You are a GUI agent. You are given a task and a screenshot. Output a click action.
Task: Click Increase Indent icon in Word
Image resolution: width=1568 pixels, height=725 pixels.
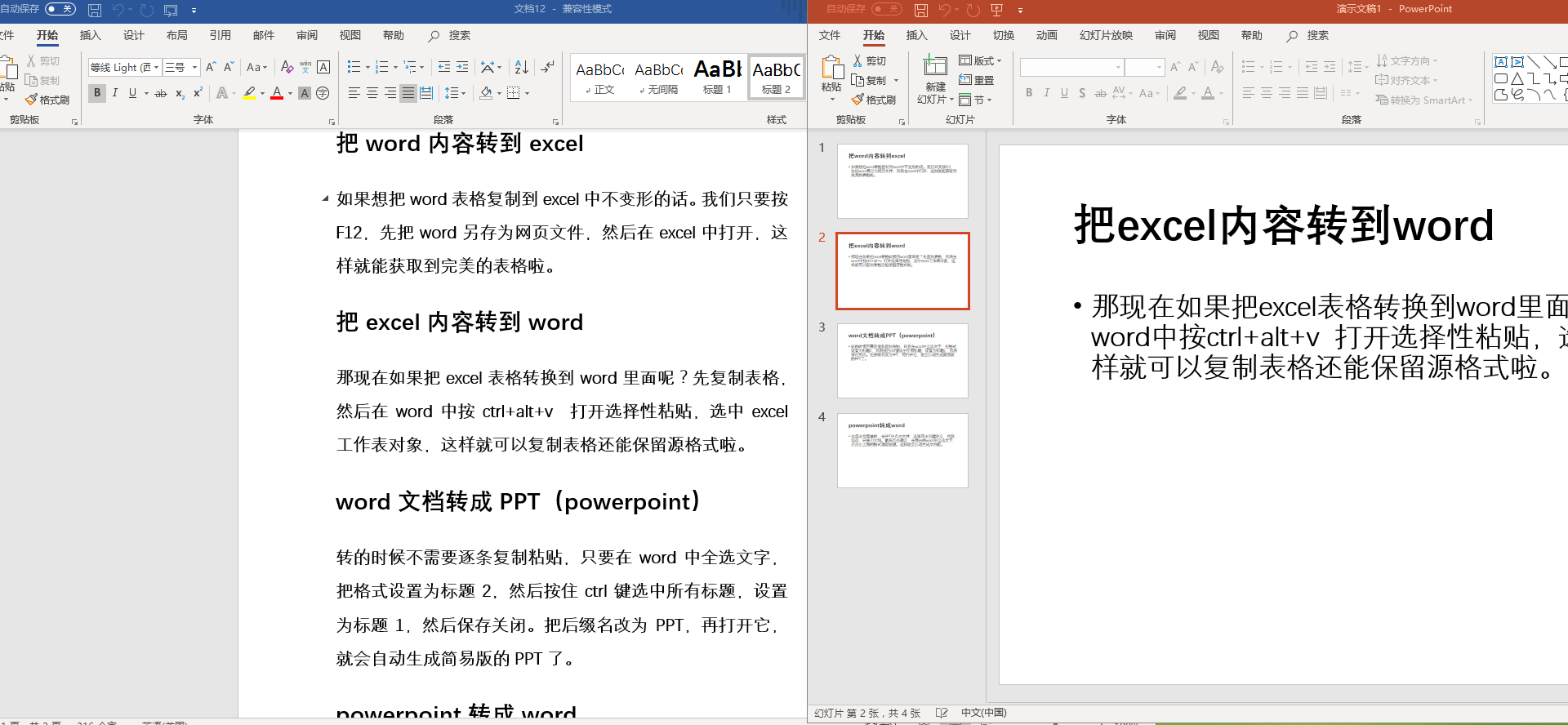(462, 67)
